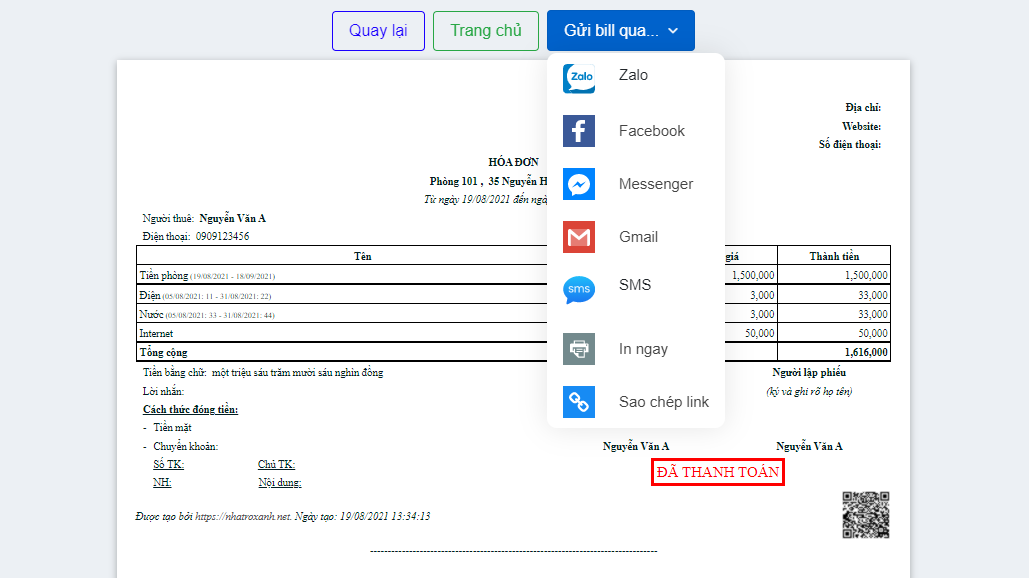Click the Chủ TK label

point(276,464)
